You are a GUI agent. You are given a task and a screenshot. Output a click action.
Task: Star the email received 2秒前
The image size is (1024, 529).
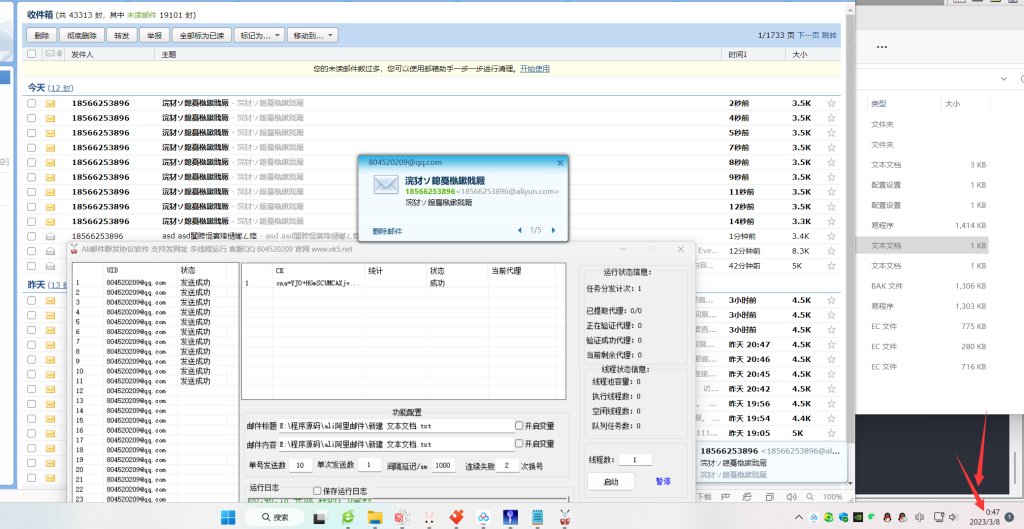(x=831, y=103)
